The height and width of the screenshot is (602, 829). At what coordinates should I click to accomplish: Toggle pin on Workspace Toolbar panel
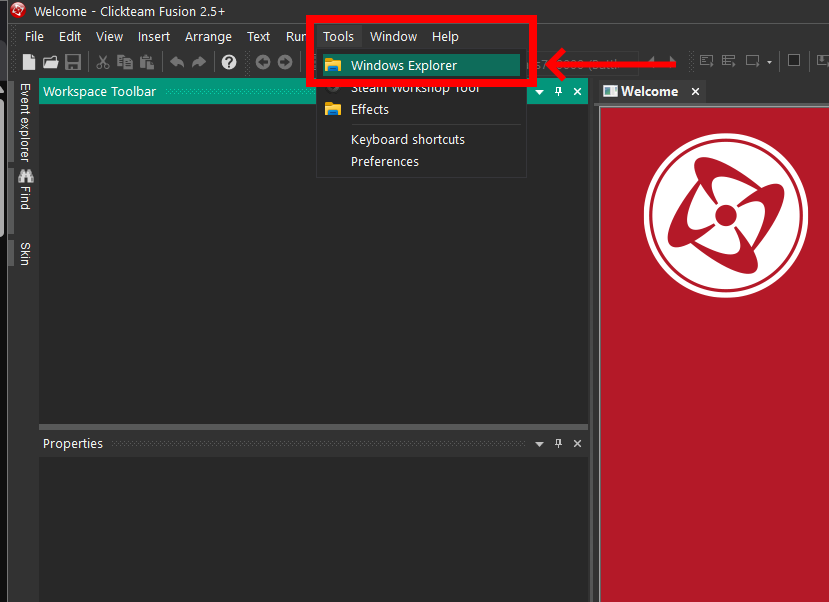click(x=559, y=92)
